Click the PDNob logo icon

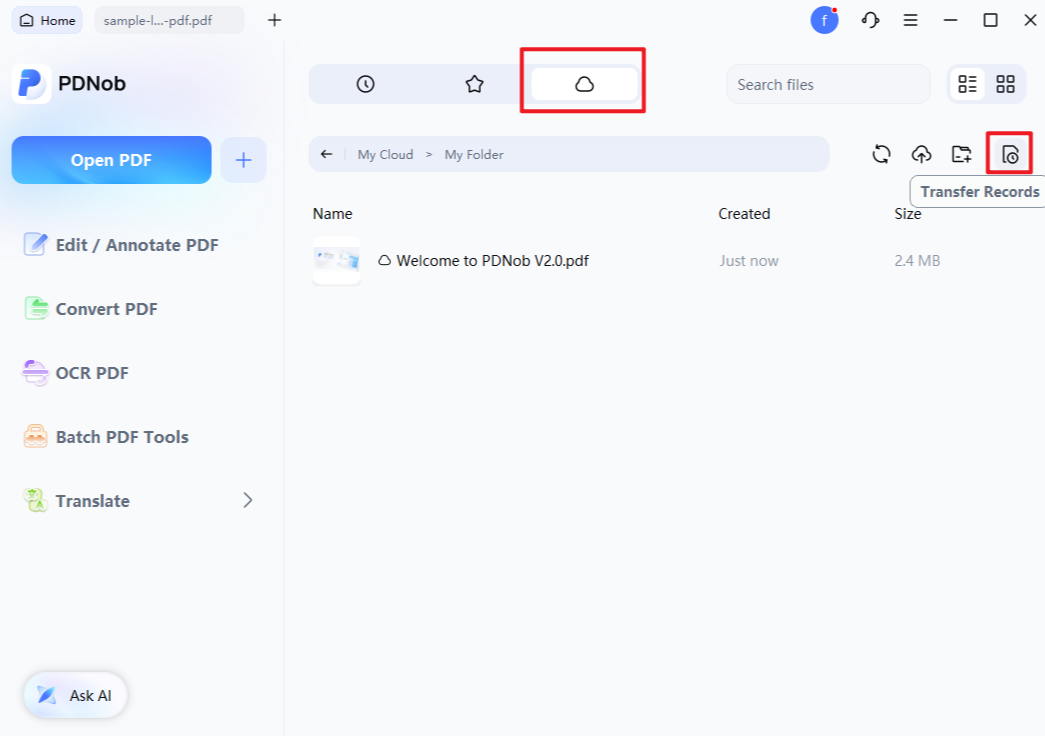coord(31,84)
